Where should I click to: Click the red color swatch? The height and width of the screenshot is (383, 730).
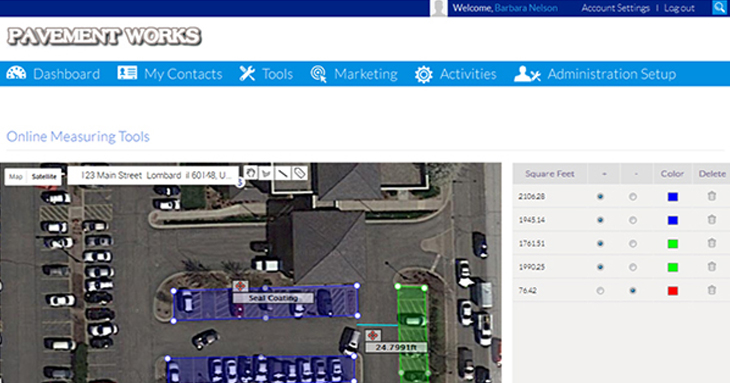(x=672, y=291)
